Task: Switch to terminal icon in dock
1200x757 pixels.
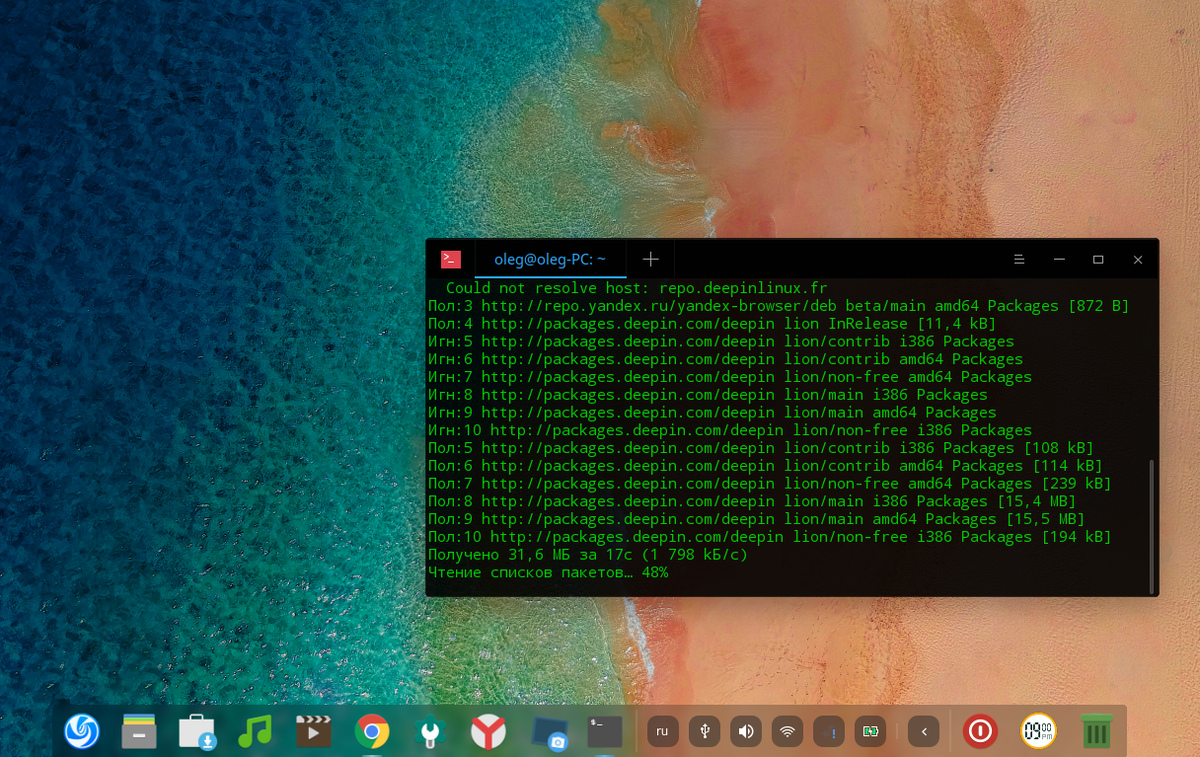Action: (x=605, y=732)
